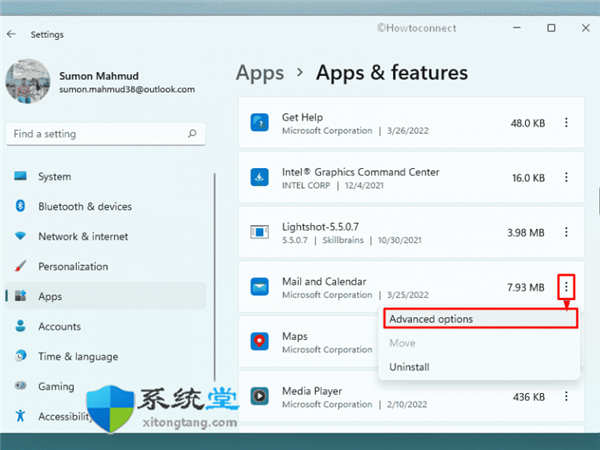
Task: Click the Maps app title
Action: point(295,336)
